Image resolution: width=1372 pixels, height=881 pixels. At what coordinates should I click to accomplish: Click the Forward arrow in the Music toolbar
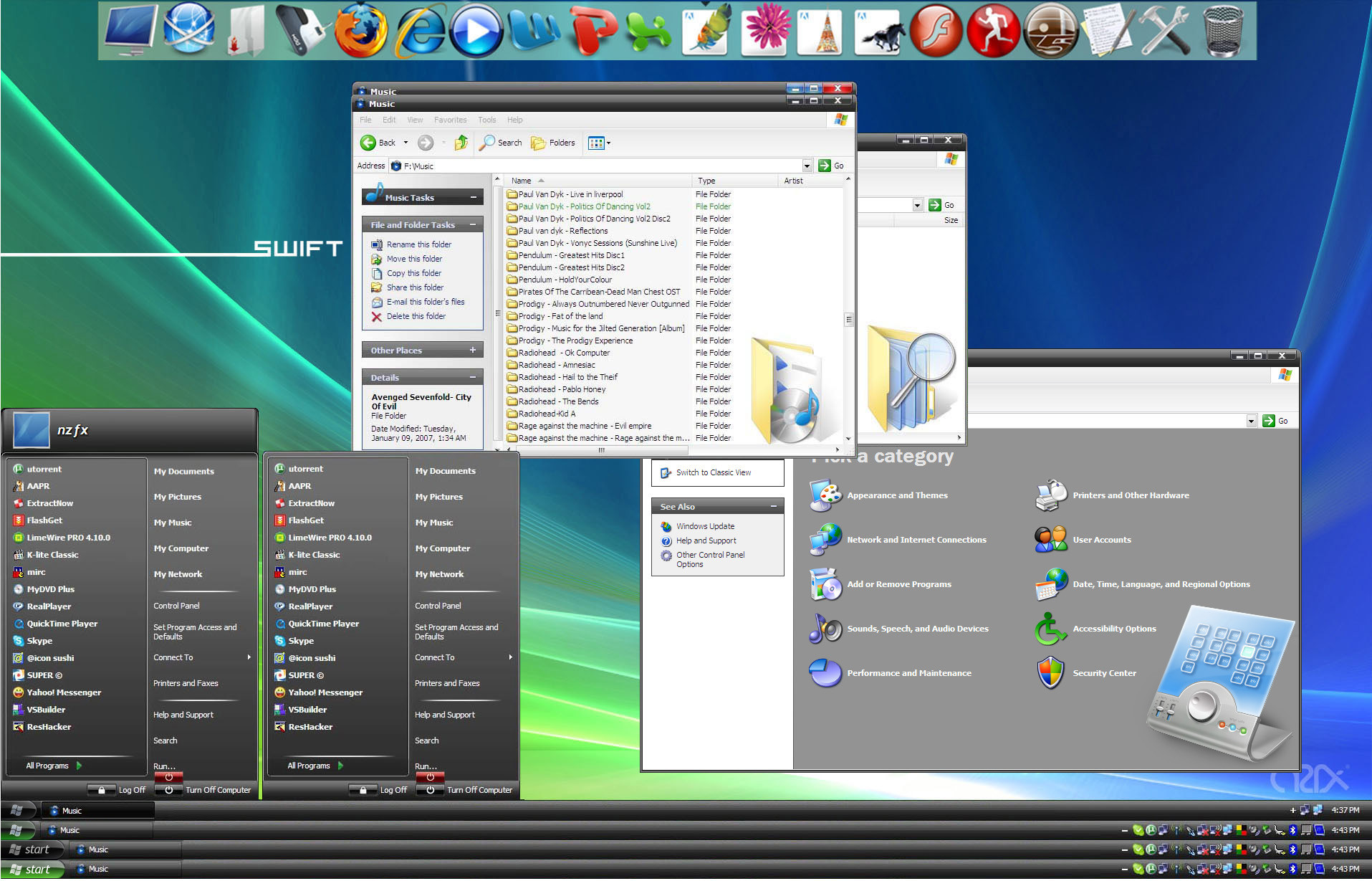(426, 143)
